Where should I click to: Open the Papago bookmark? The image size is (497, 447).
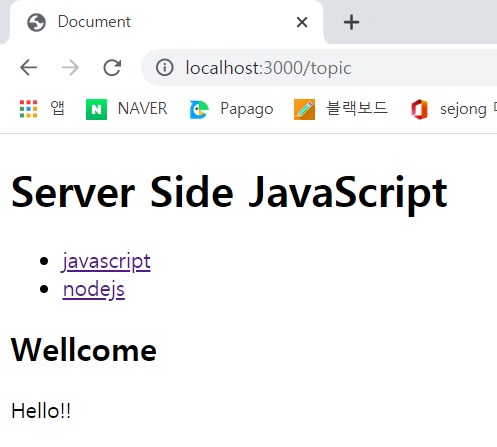tap(232, 109)
